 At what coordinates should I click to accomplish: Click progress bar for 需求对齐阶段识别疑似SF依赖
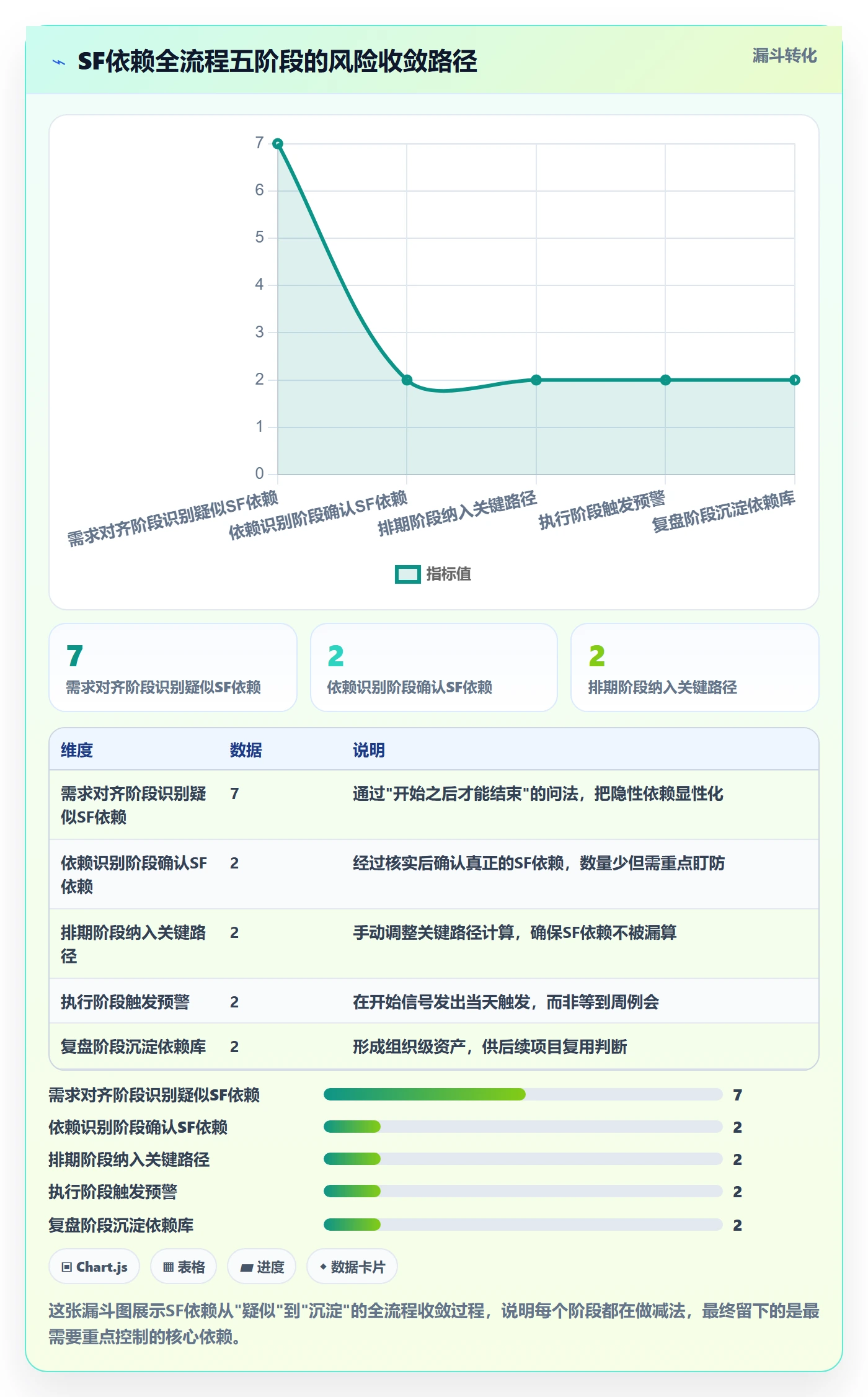[x=523, y=1094]
